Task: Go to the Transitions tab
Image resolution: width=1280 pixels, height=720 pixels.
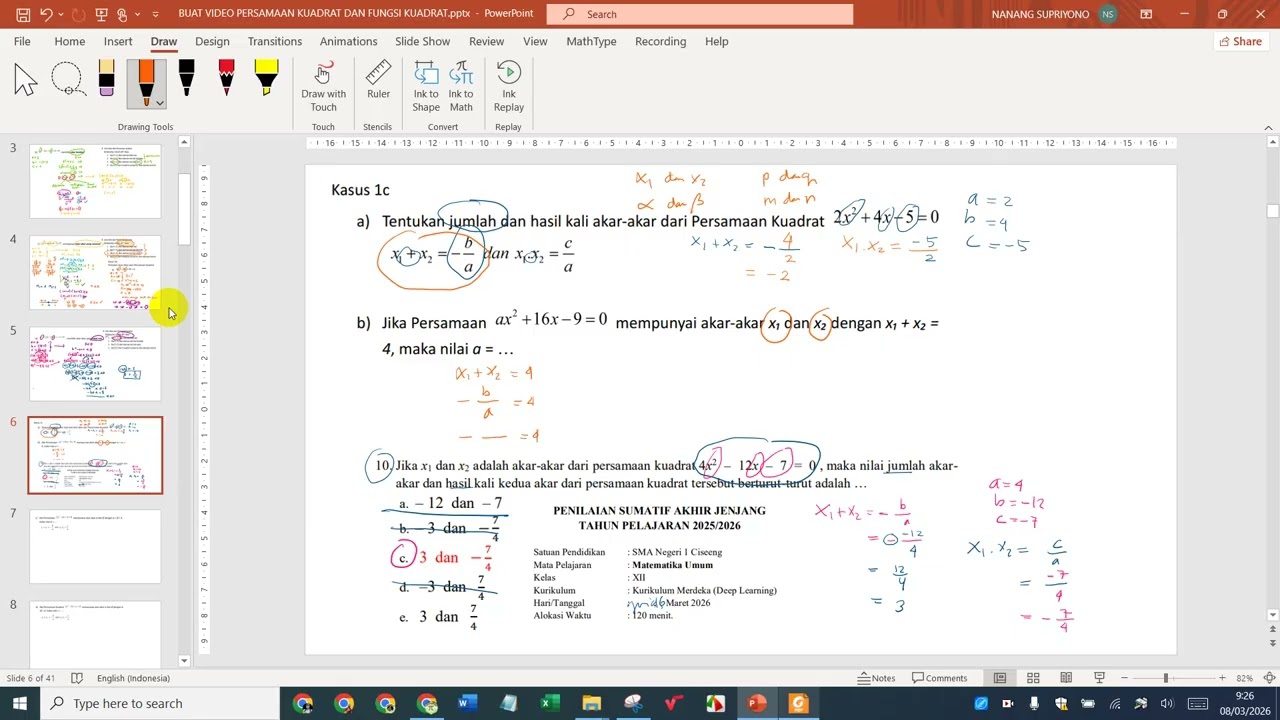Action: [x=275, y=41]
